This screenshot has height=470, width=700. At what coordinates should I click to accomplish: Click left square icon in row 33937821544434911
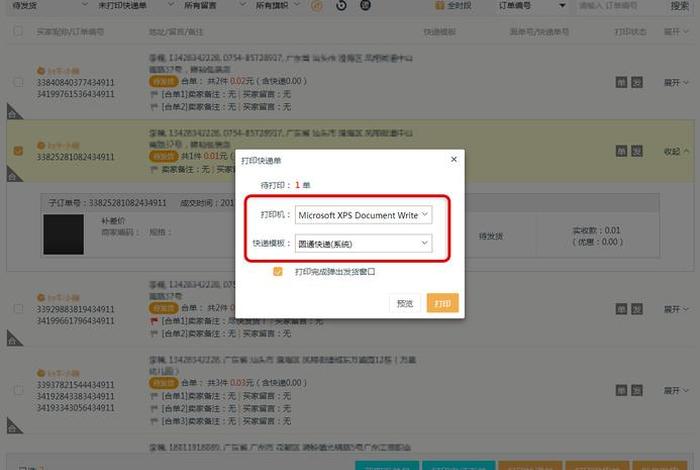pos(621,390)
